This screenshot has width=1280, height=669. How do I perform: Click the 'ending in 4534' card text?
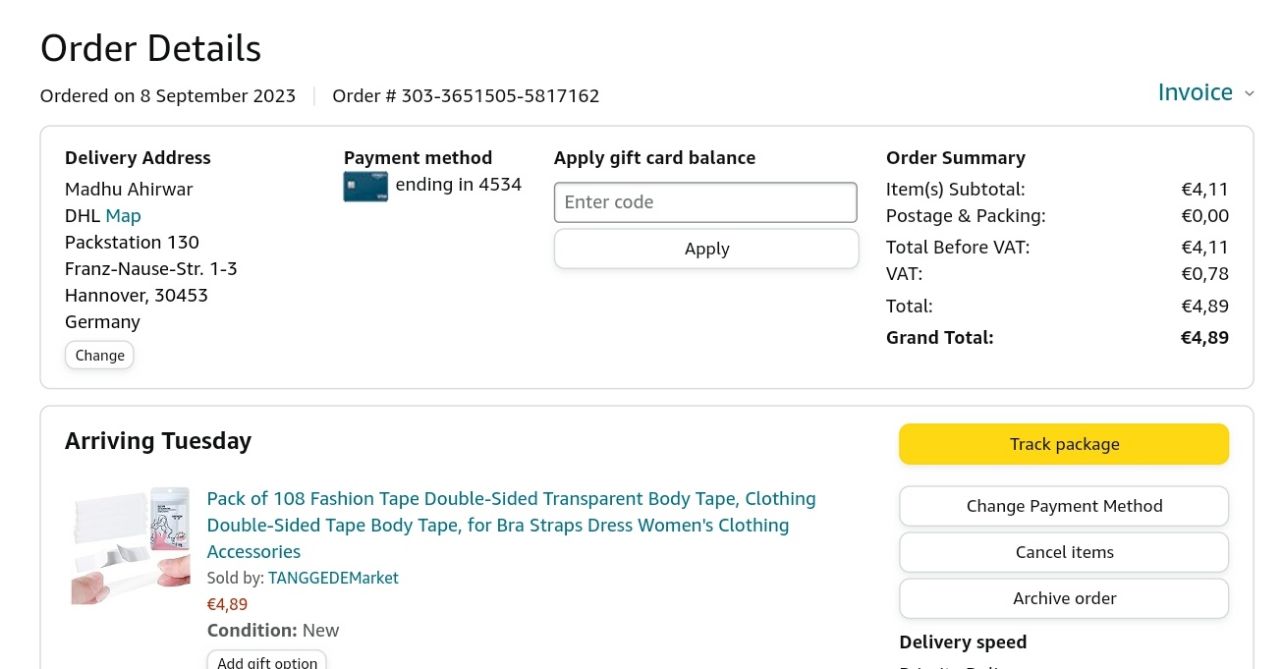(458, 185)
